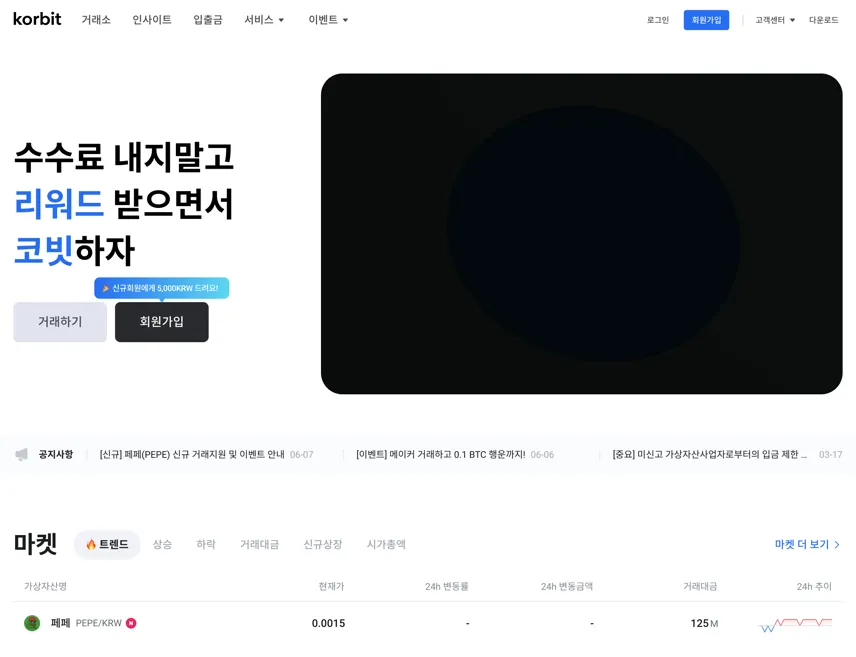Click the fire icon on the 트렌드 tab
Screen dimensions: 856x657
click(x=91, y=544)
